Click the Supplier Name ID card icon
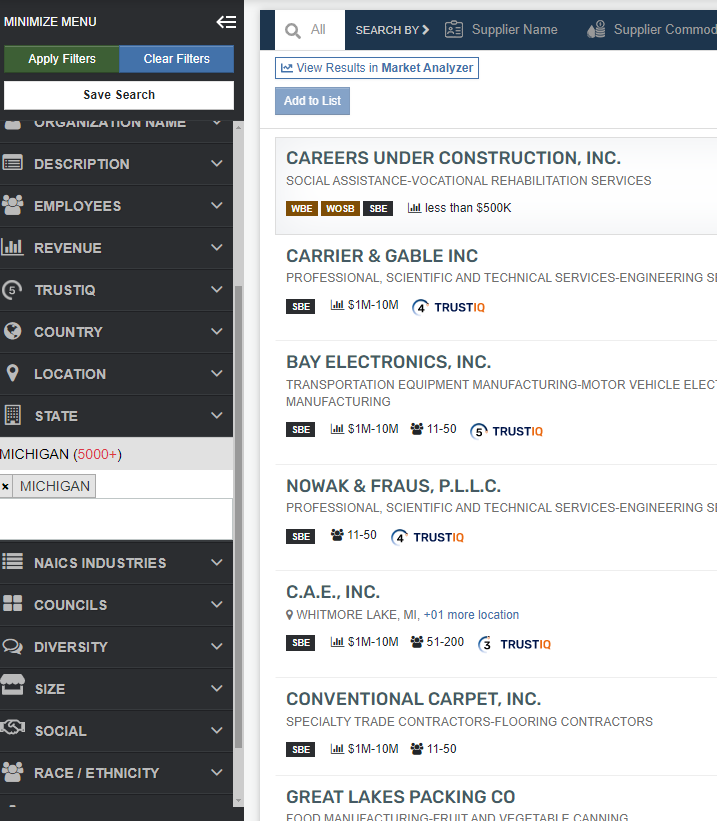 pos(454,29)
